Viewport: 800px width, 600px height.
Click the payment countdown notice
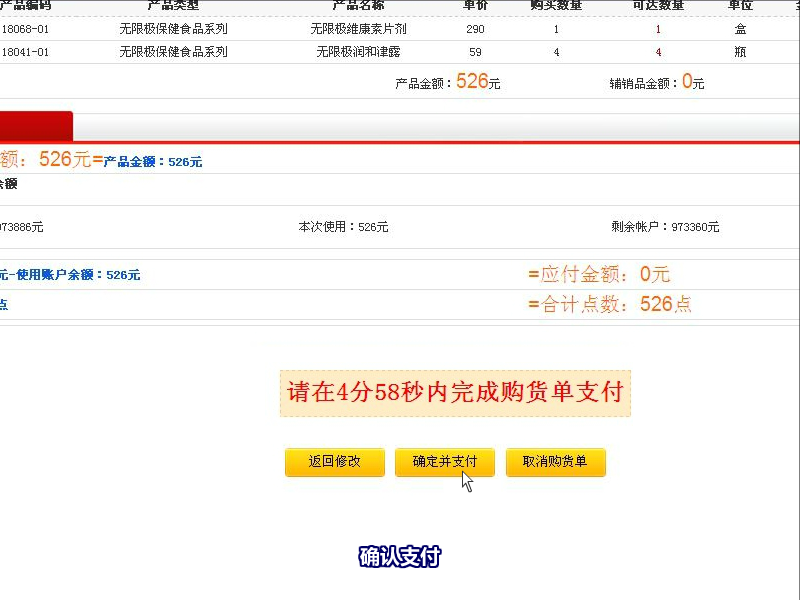point(455,393)
